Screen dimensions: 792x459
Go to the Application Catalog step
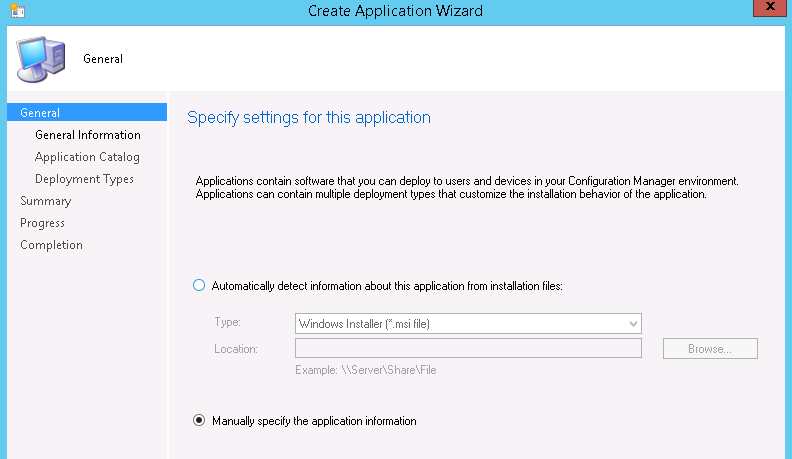coord(87,157)
